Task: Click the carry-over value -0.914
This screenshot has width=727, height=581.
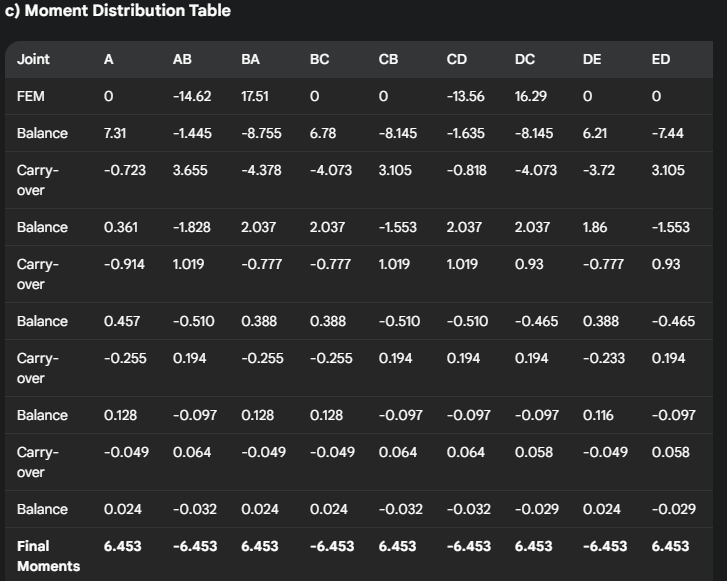Action: point(124,264)
